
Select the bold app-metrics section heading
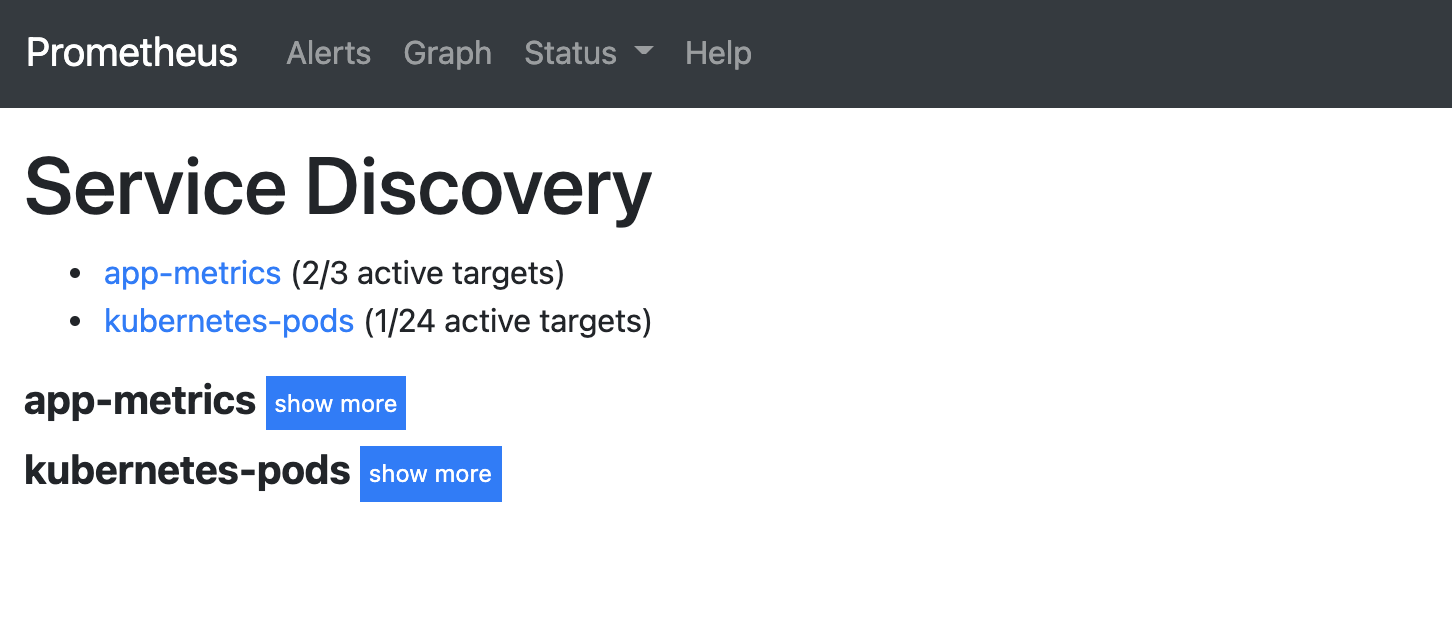tap(140, 401)
